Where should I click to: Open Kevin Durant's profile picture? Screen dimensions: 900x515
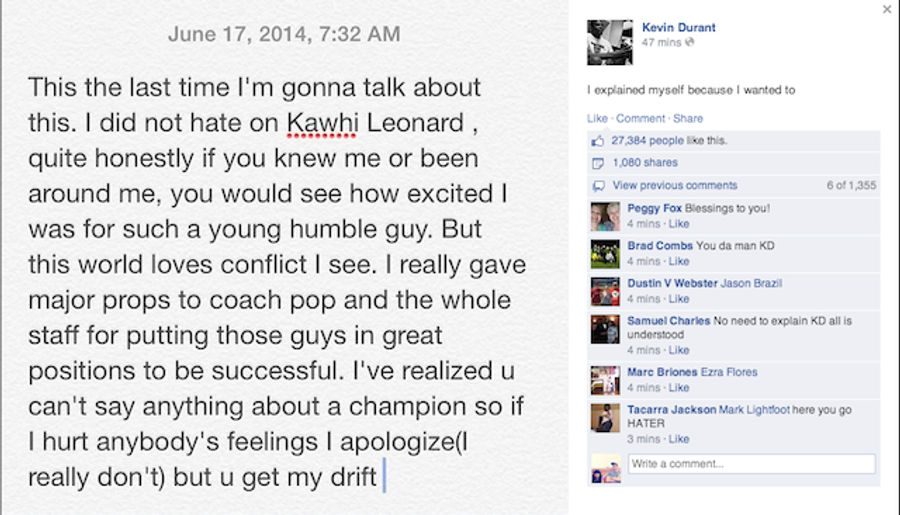(x=610, y=42)
